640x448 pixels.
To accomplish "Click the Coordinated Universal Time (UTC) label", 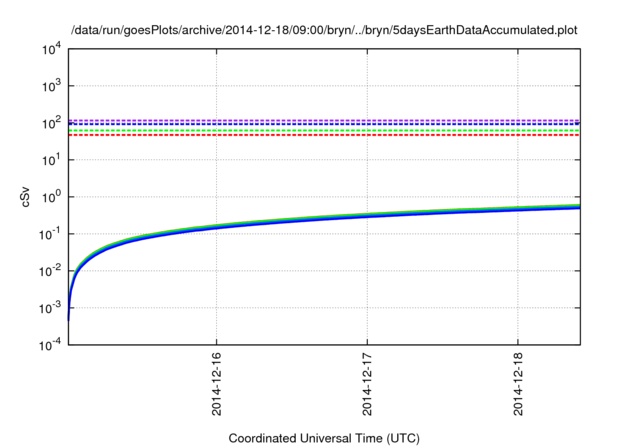I will coord(324,438).
